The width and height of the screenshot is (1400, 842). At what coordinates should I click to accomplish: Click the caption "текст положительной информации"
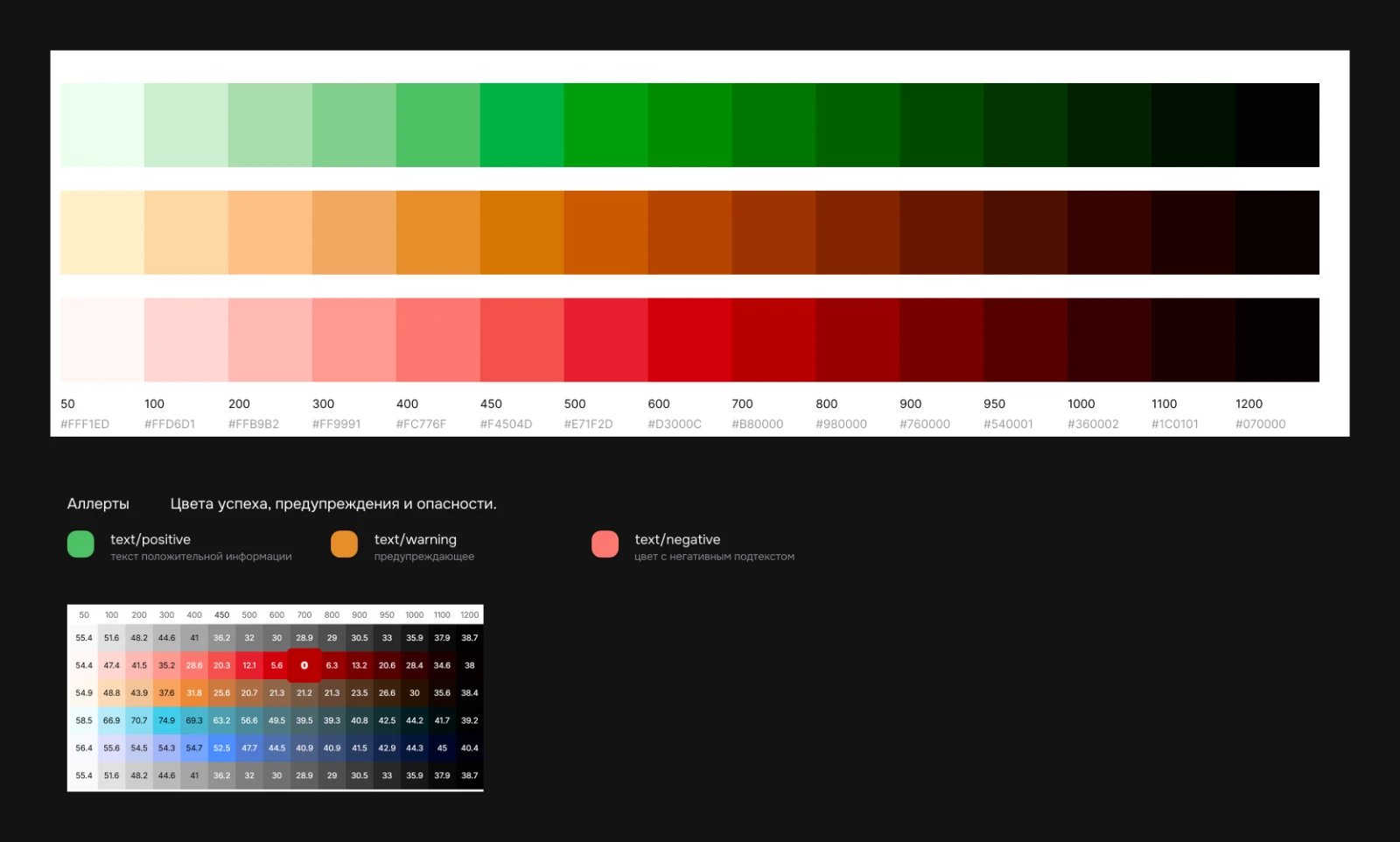[x=201, y=557]
